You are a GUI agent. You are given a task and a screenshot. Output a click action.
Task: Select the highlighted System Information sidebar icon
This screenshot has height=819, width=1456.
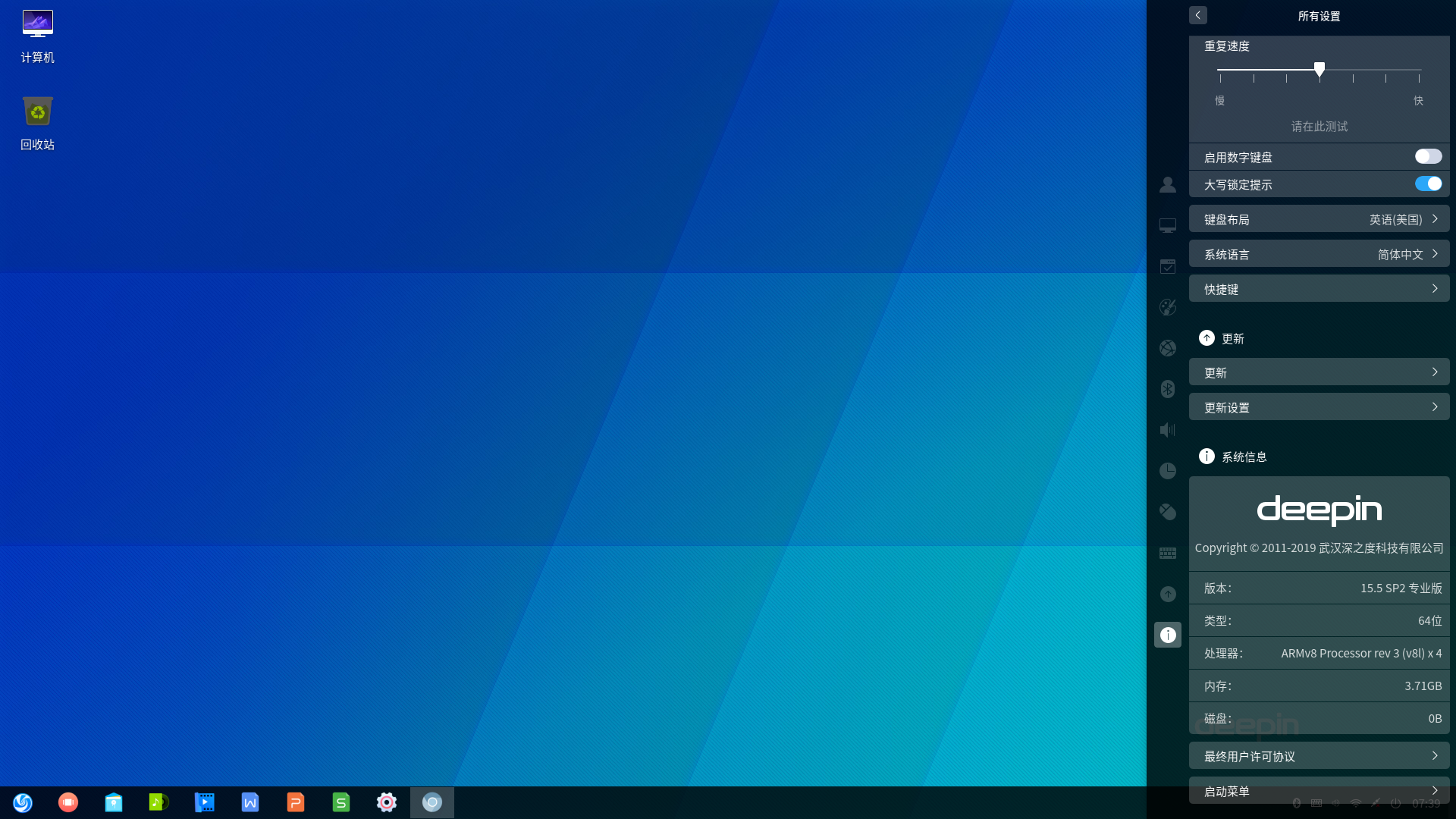(1168, 635)
